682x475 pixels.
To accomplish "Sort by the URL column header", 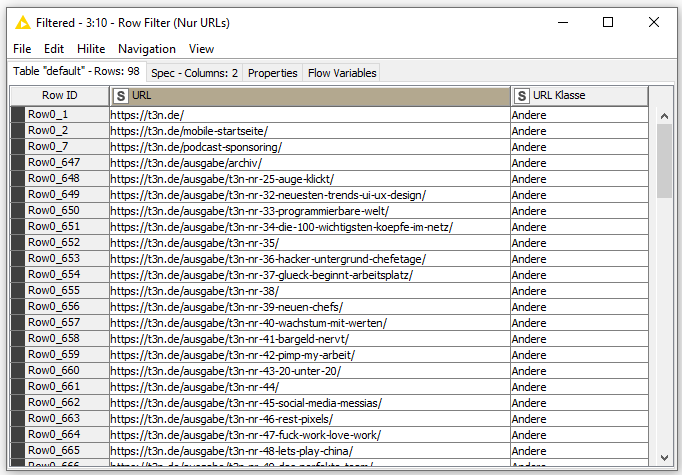I will tap(310, 96).
